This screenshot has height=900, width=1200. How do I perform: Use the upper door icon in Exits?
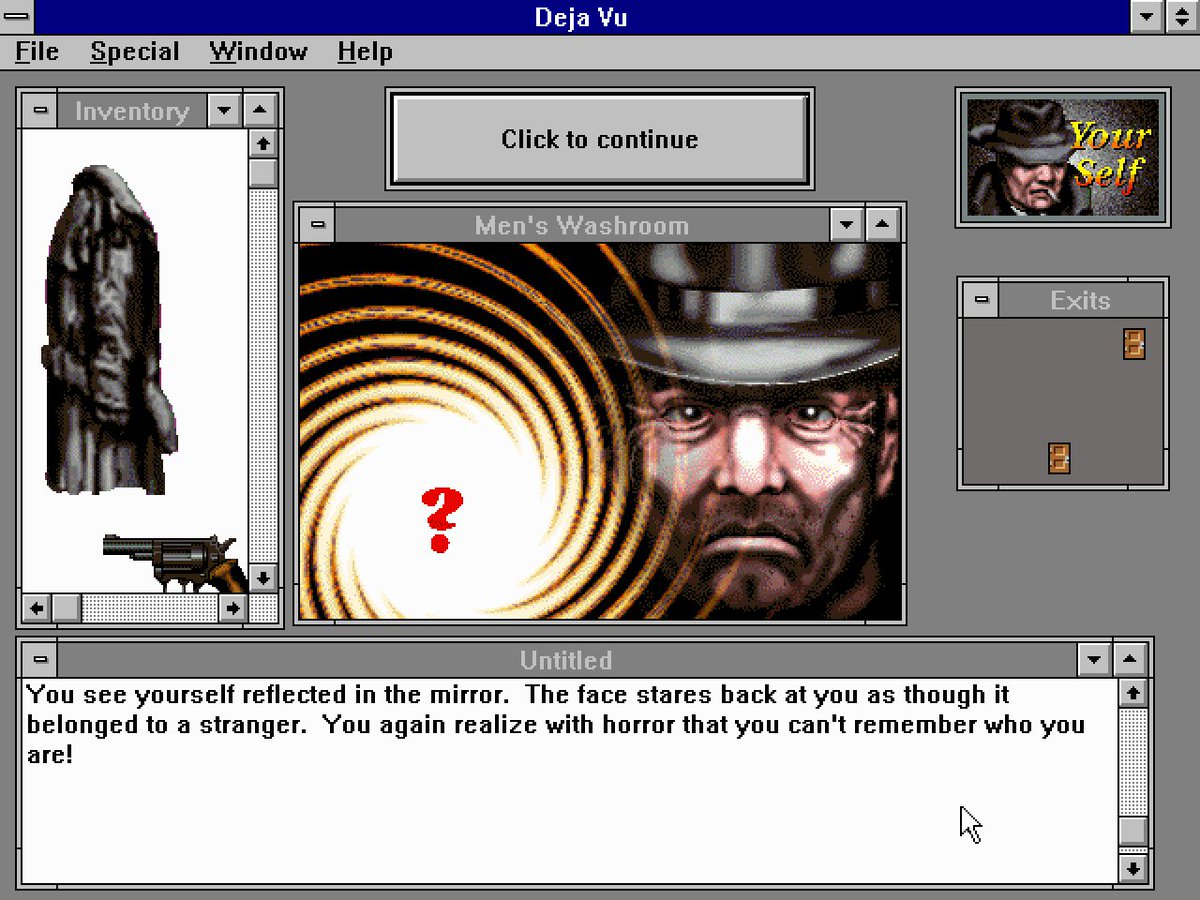(x=1133, y=343)
